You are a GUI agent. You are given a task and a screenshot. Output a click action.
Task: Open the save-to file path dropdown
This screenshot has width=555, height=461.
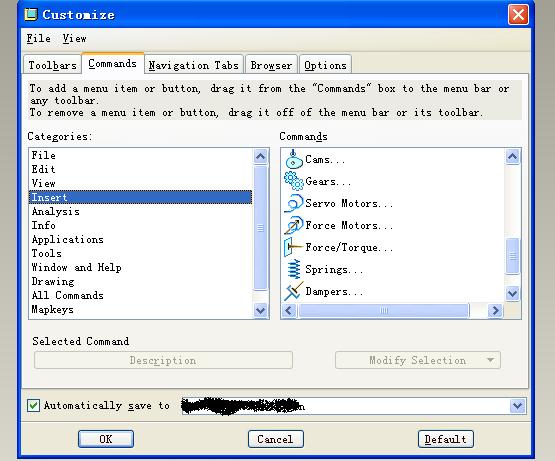(517, 405)
